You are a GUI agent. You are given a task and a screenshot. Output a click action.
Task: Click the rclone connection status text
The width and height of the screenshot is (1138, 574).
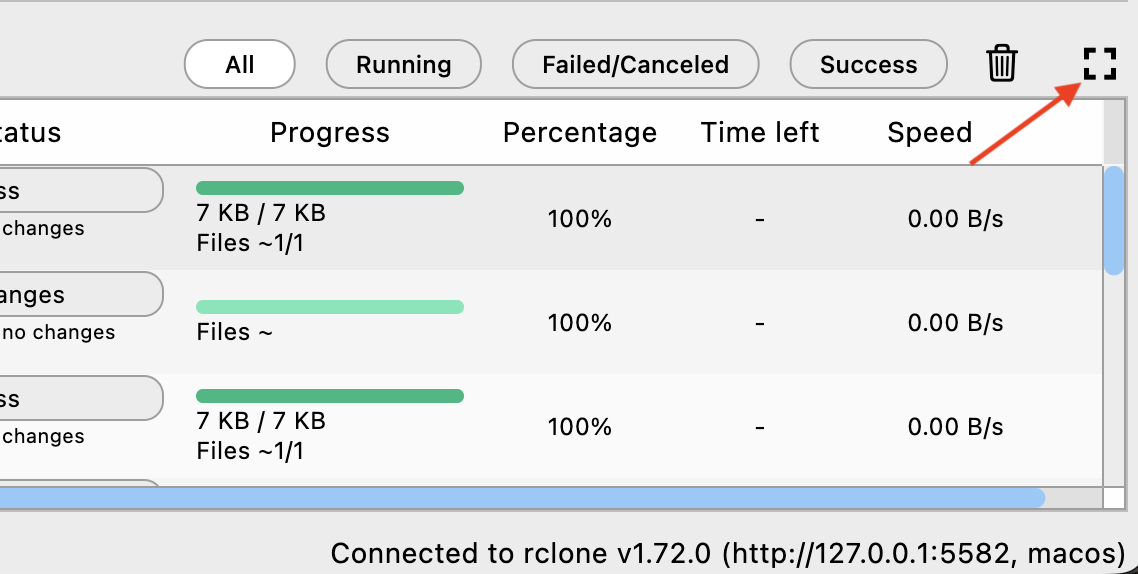tap(729, 553)
